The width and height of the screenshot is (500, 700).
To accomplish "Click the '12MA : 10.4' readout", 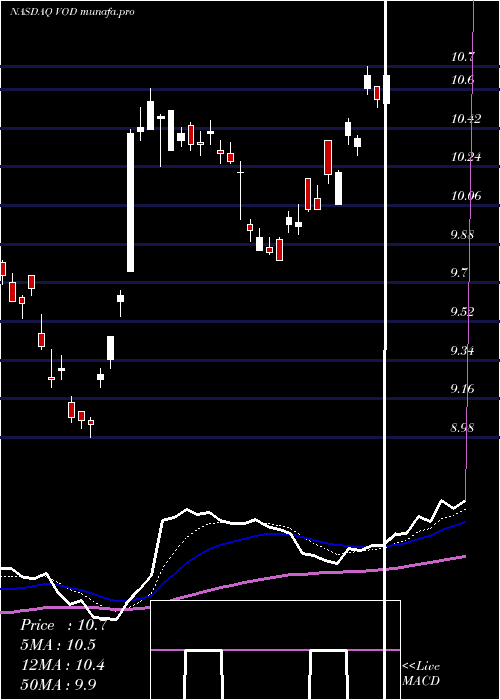I will [x=62, y=665].
